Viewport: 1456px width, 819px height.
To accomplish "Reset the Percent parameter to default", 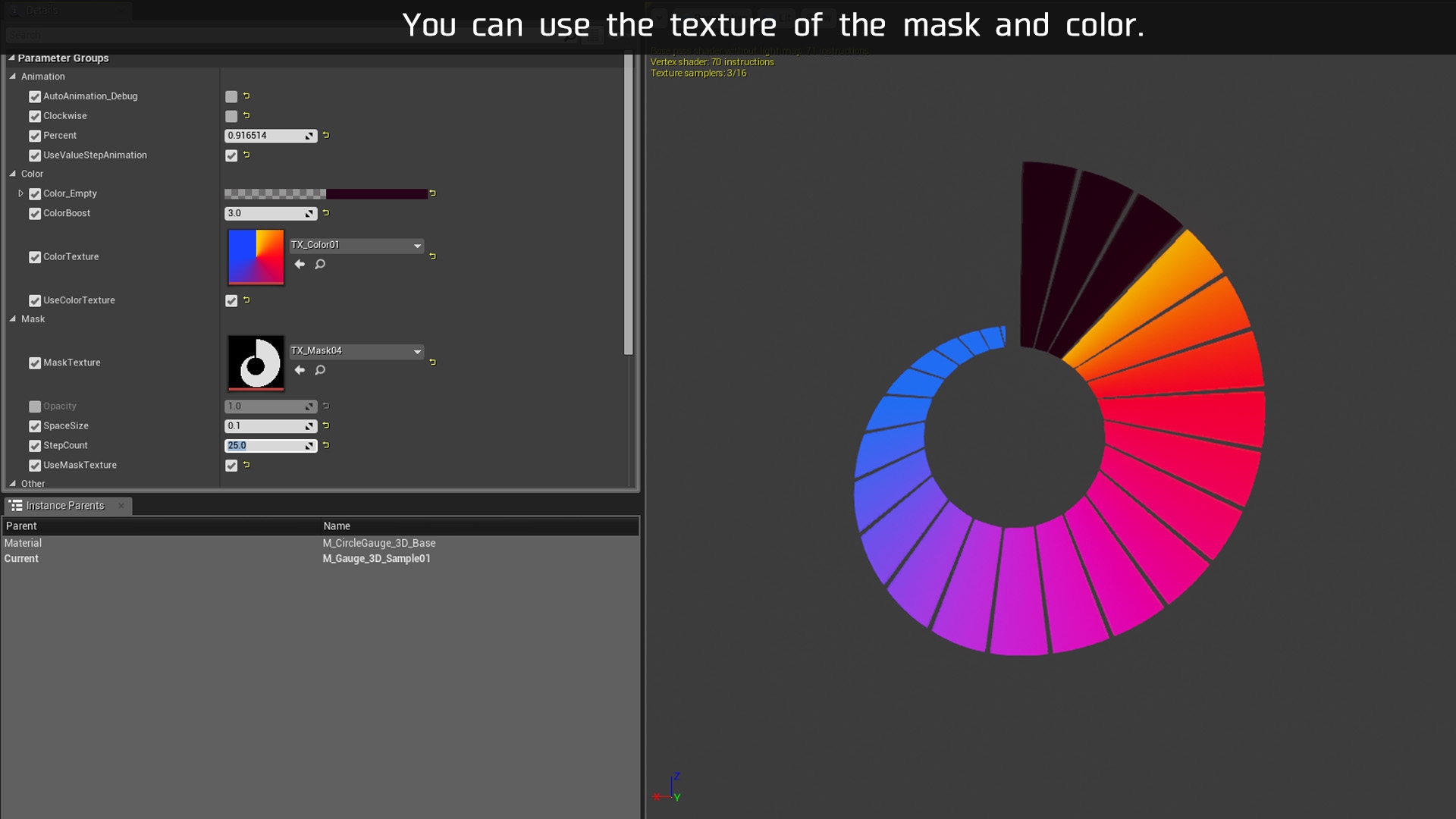I will (x=326, y=136).
